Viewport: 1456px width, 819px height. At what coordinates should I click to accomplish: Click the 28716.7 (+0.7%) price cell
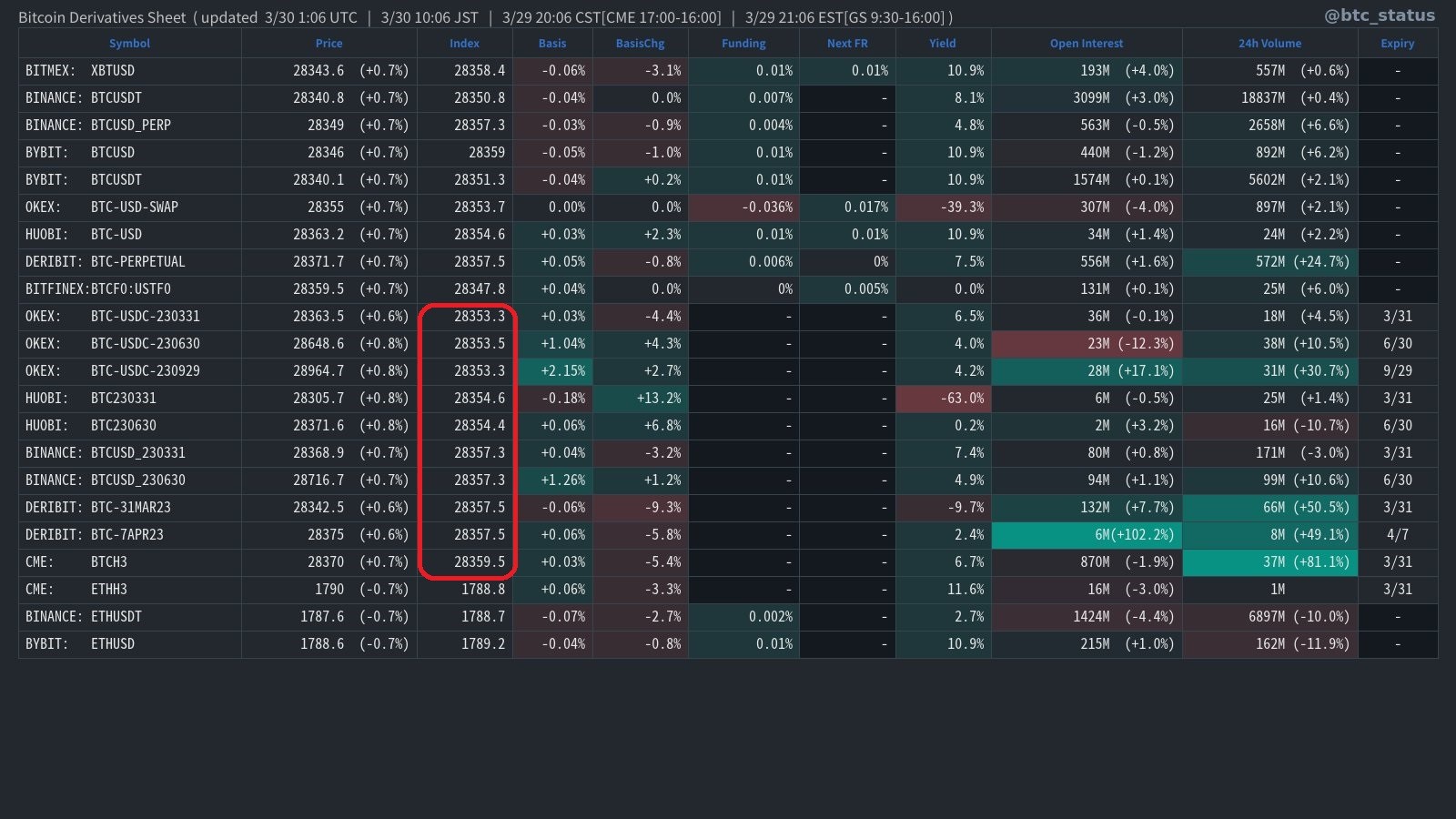[329, 480]
